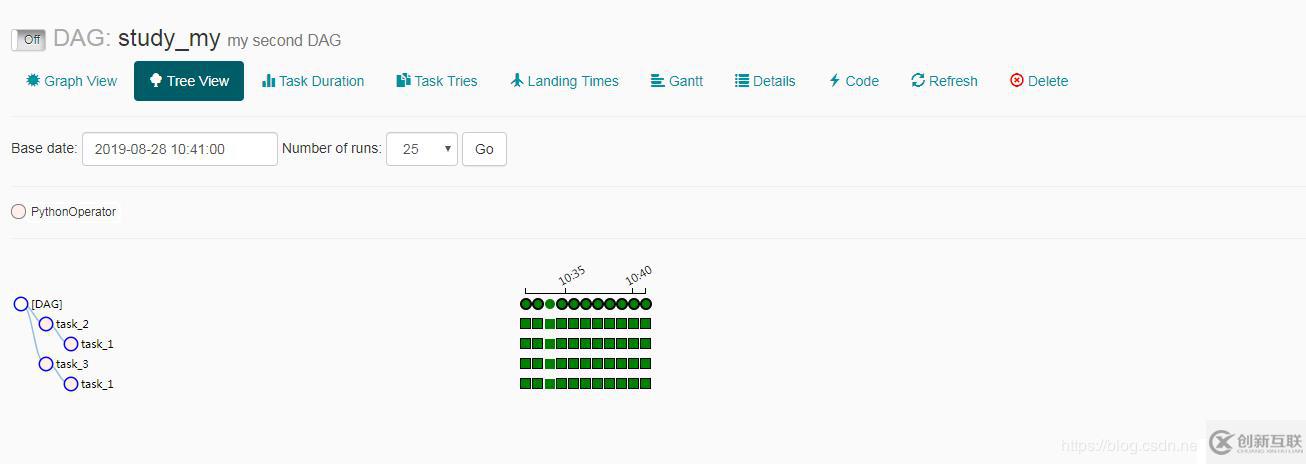Collapse the task_3 tree node
The height and width of the screenshot is (464, 1306).
46,364
